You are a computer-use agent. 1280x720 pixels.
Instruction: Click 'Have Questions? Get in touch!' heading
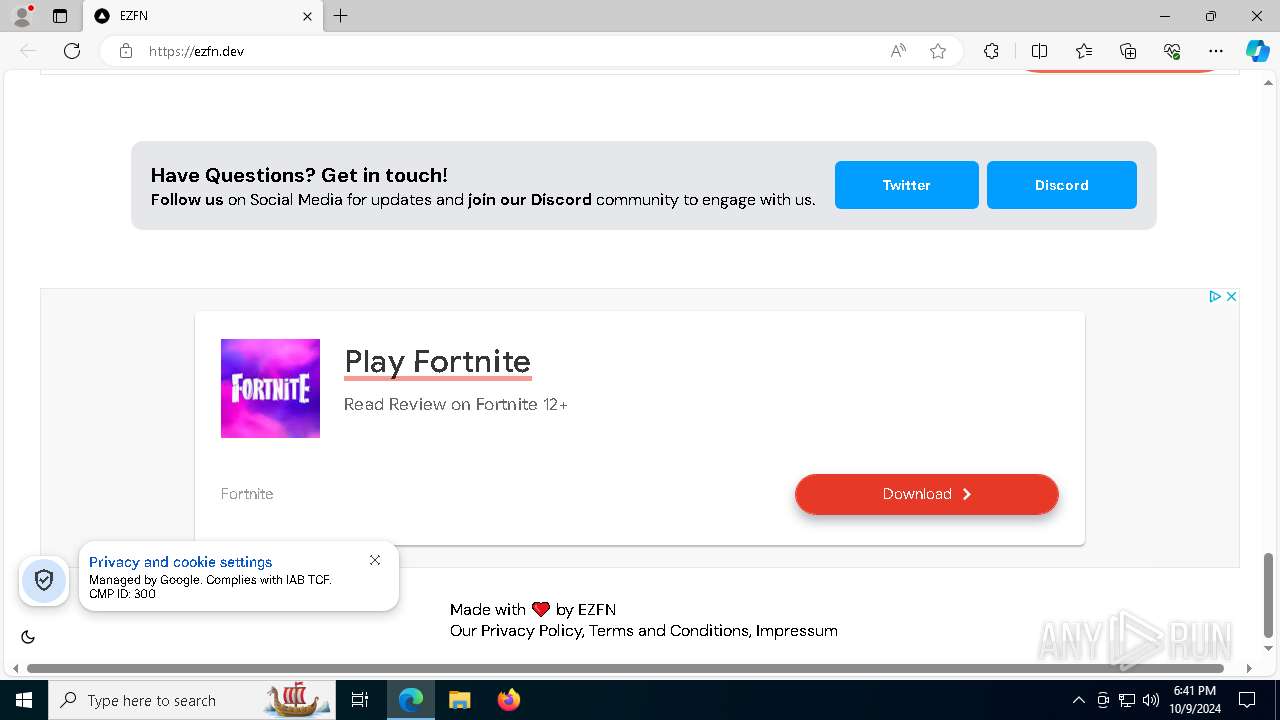pos(299,175)
